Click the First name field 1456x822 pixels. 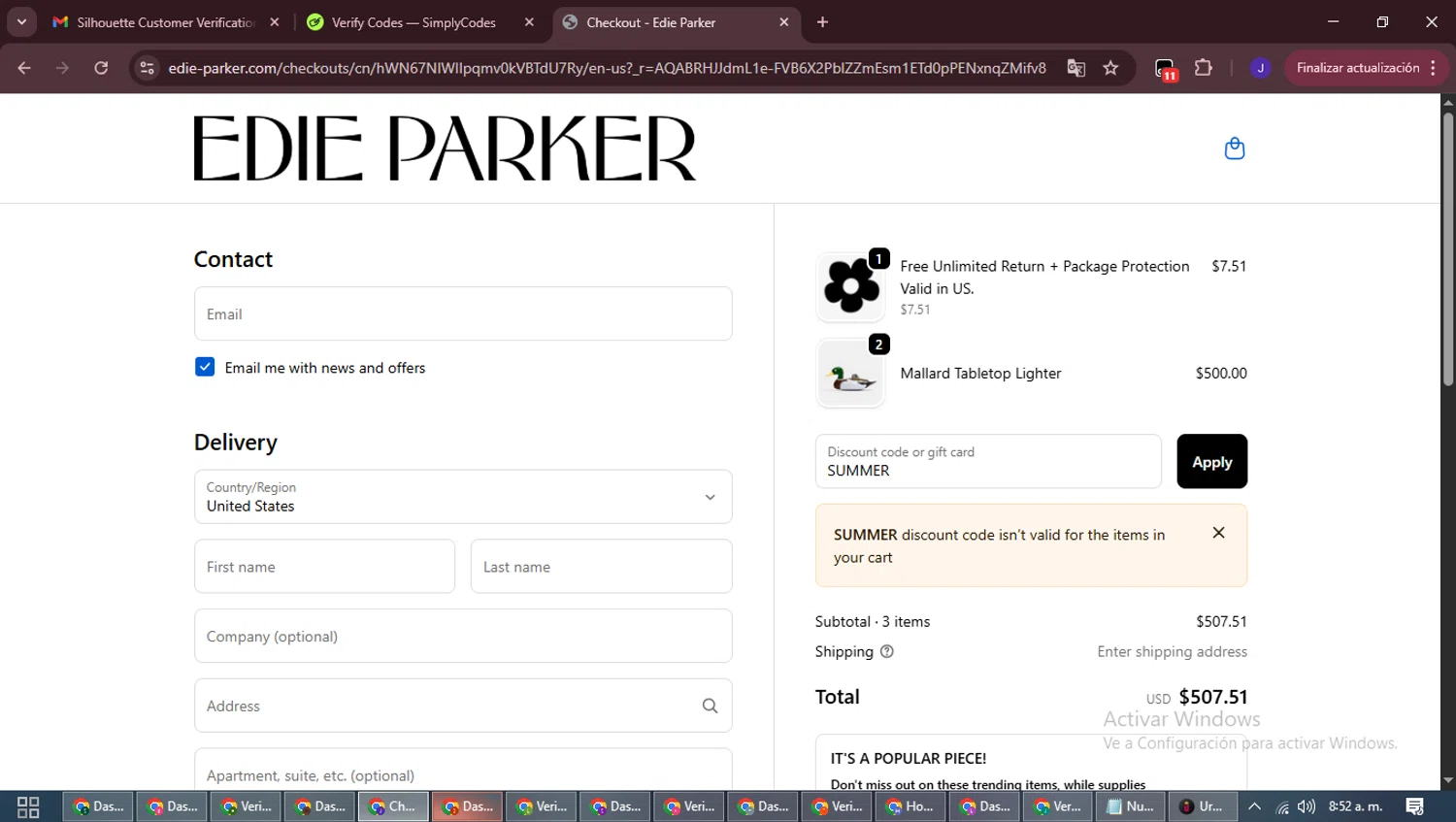[324, 566]
